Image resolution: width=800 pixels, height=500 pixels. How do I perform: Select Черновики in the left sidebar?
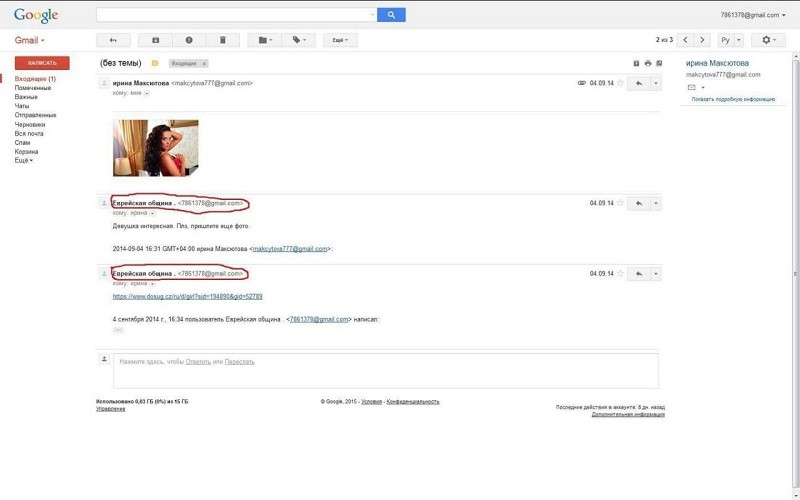click(32, 124)
